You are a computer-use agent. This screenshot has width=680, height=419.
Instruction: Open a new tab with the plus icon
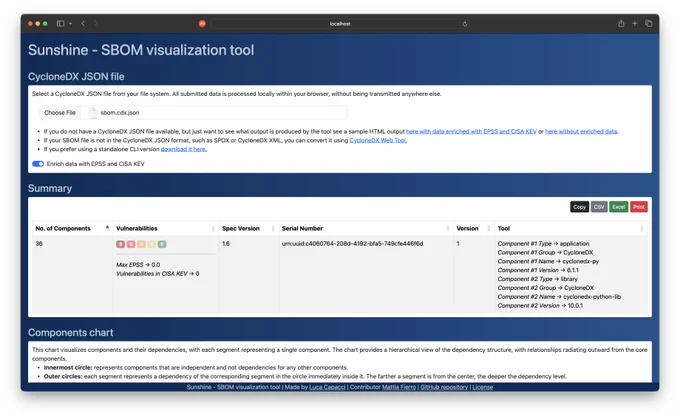click(x=634, y=23)
